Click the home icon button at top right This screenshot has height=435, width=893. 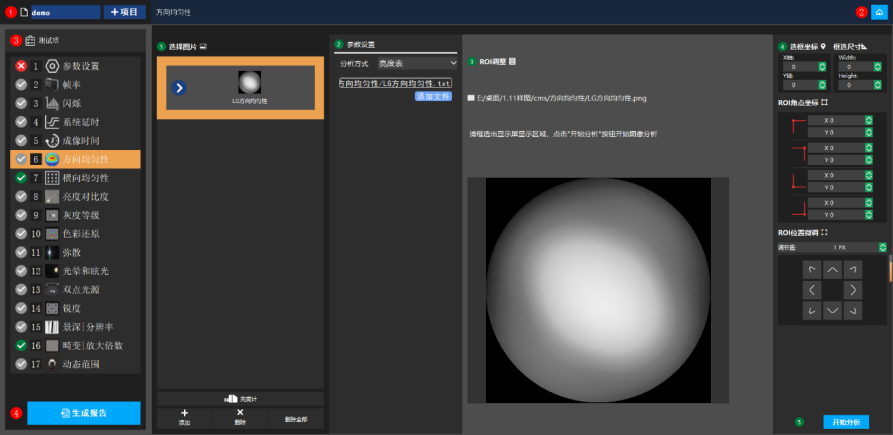coord(878,12)
